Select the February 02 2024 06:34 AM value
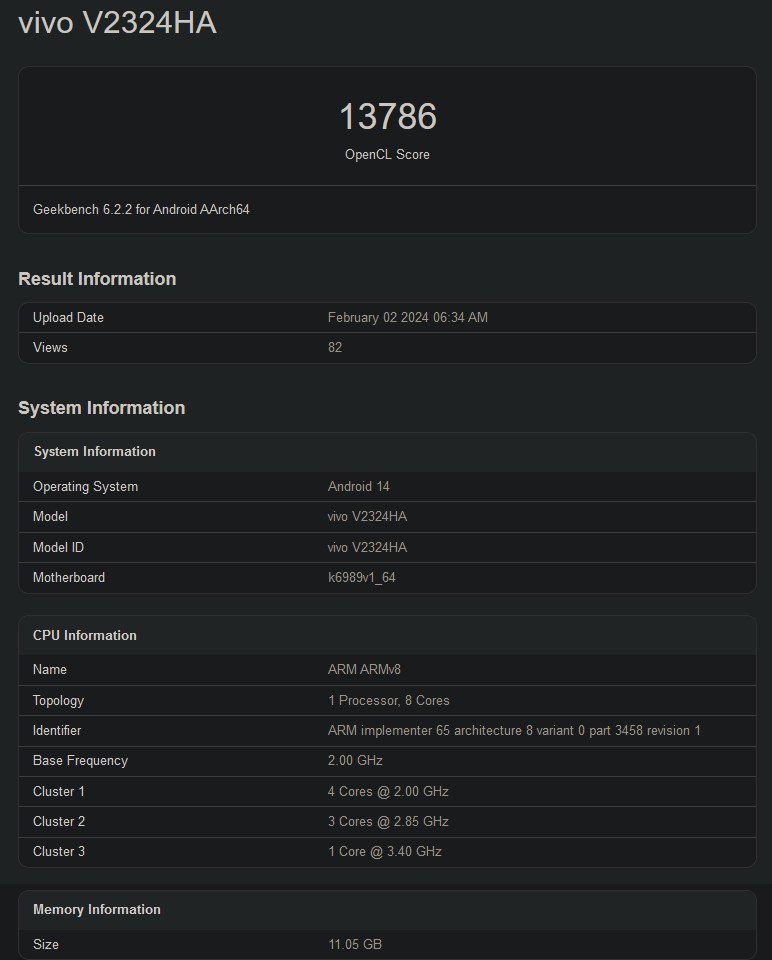Viewport: 772px width, 960px height. 408,317
